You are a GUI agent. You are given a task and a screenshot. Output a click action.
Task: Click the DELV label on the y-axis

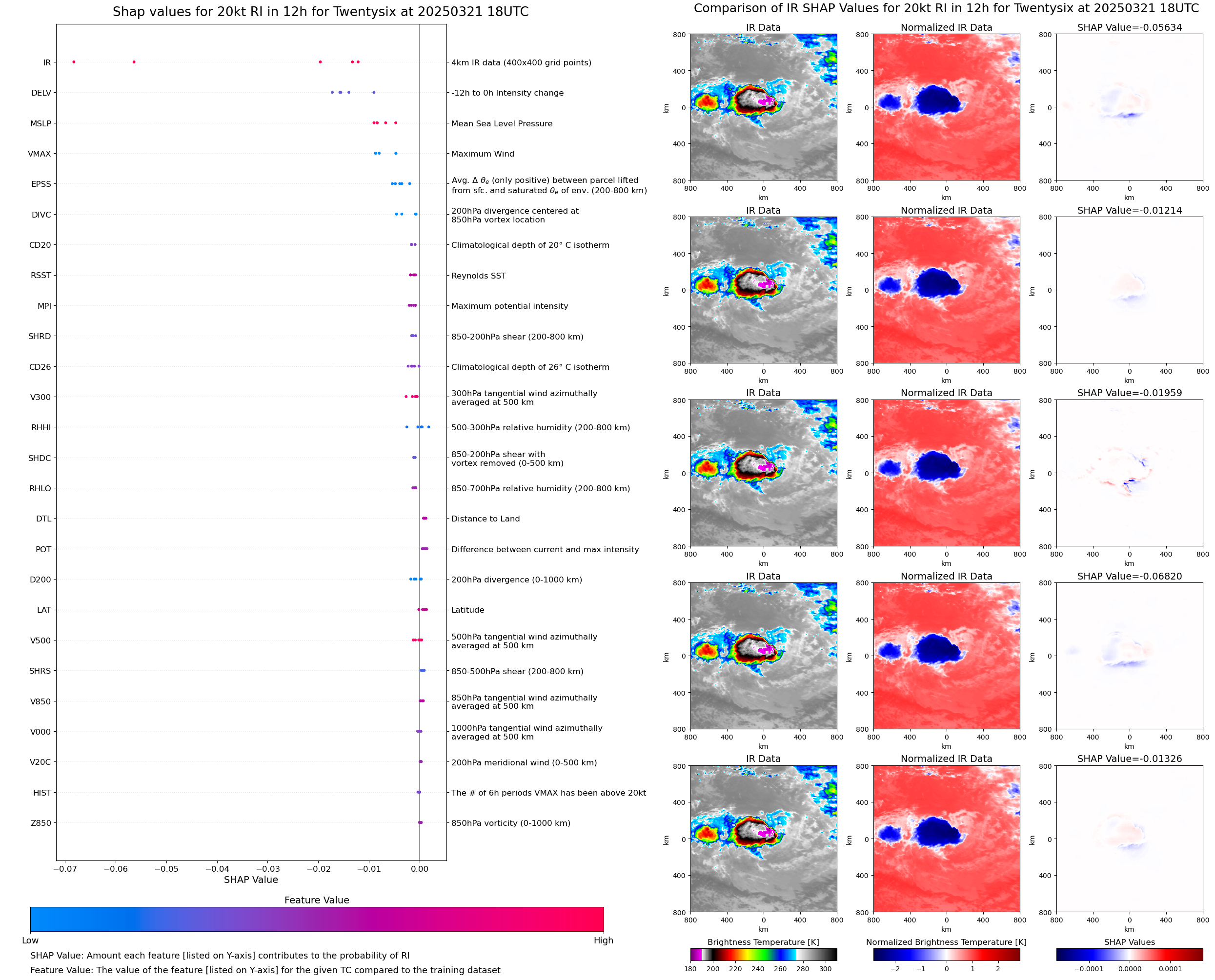point(40,93)
